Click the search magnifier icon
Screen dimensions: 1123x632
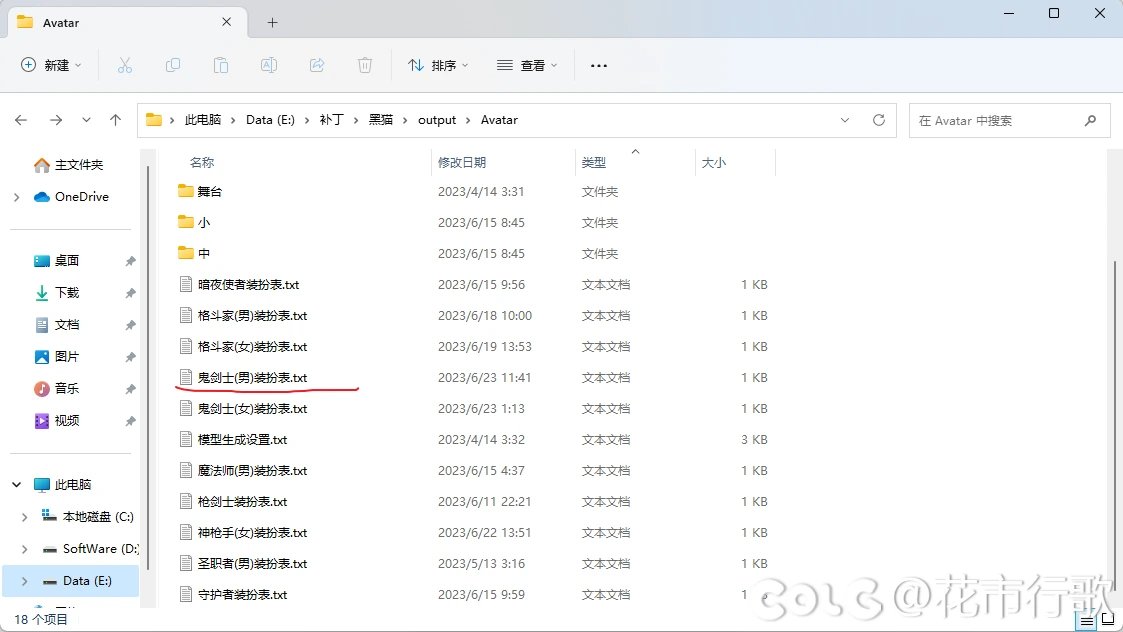tap(1090, 120)
